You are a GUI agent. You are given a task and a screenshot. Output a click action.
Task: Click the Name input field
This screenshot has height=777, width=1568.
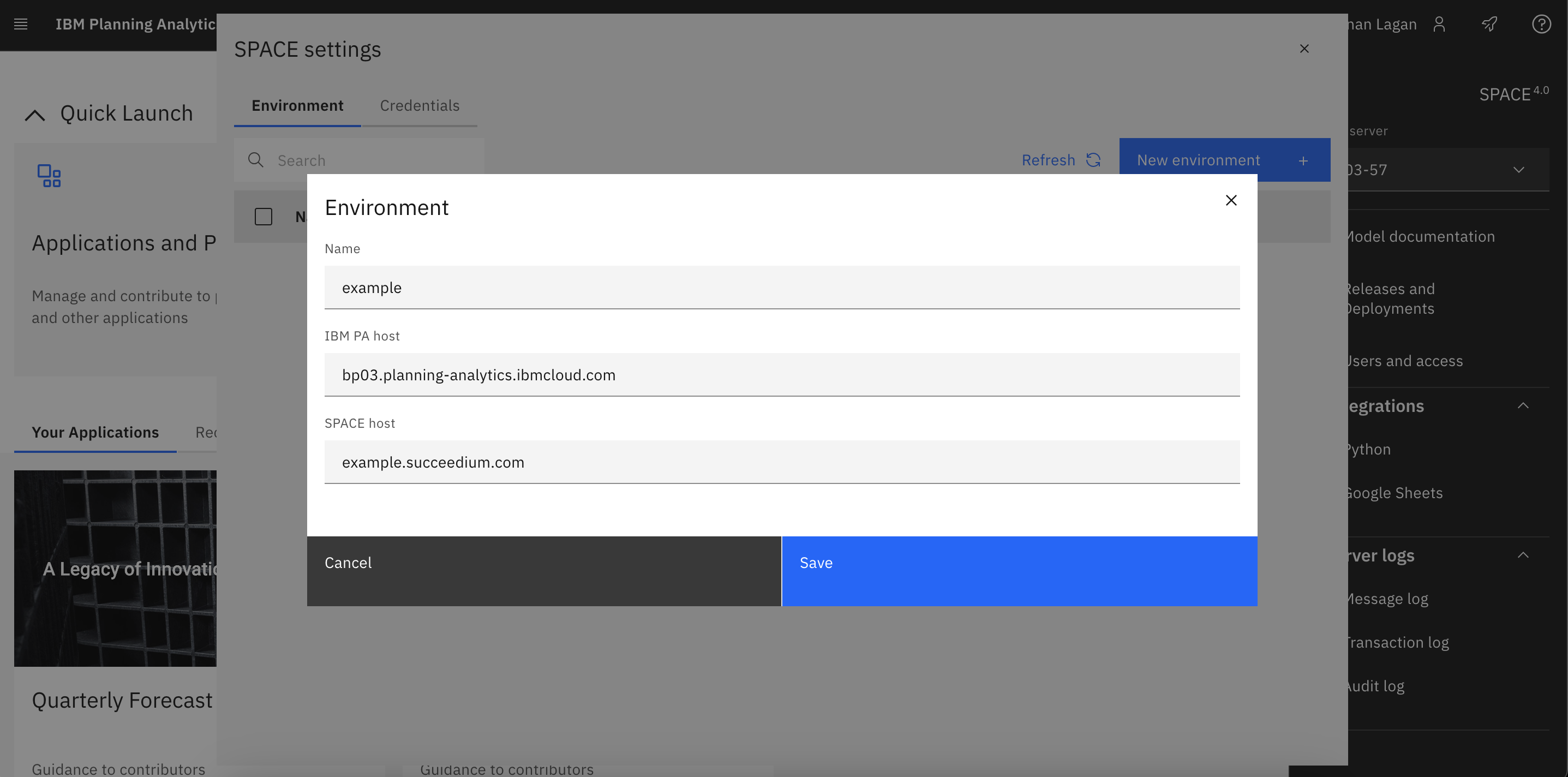click(782, 288)
